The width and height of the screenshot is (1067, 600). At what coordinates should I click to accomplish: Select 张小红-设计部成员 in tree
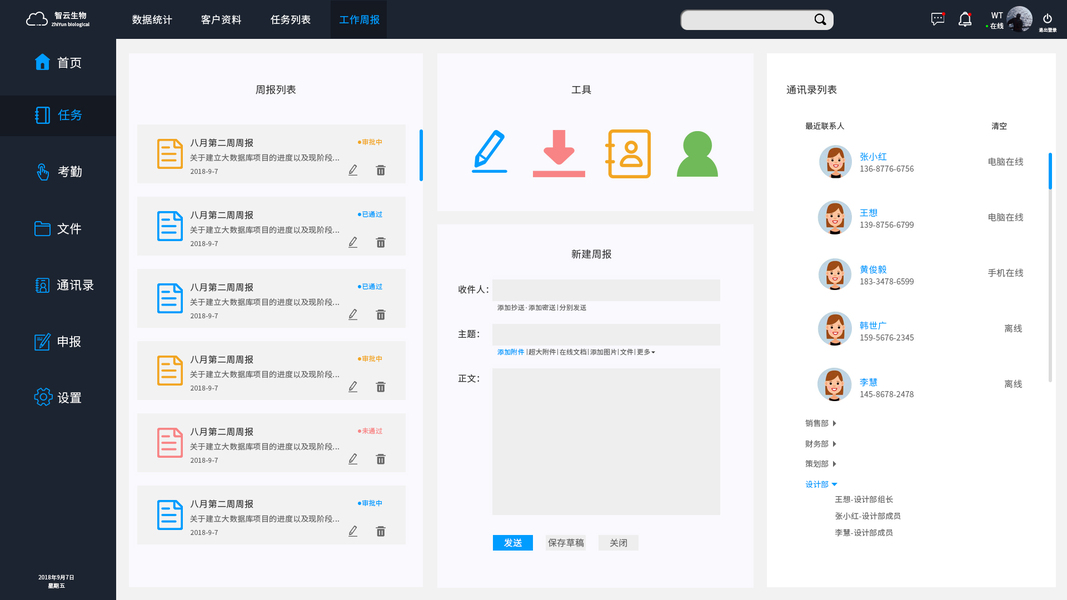[868, 516]
